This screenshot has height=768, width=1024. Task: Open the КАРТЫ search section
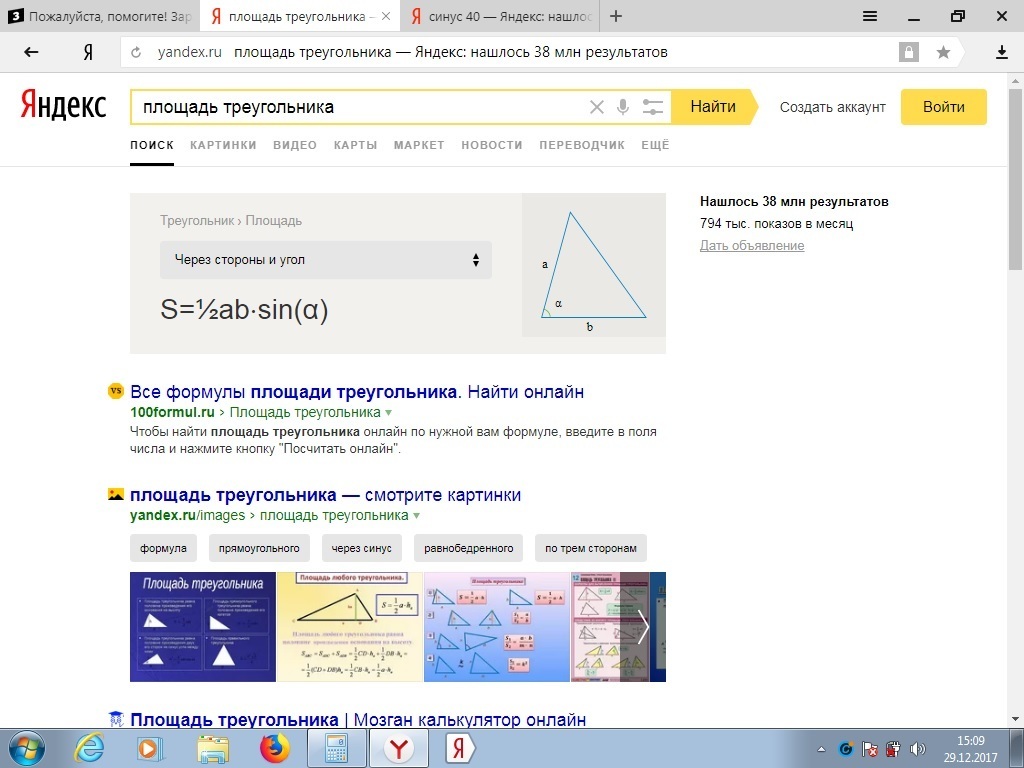355,145
